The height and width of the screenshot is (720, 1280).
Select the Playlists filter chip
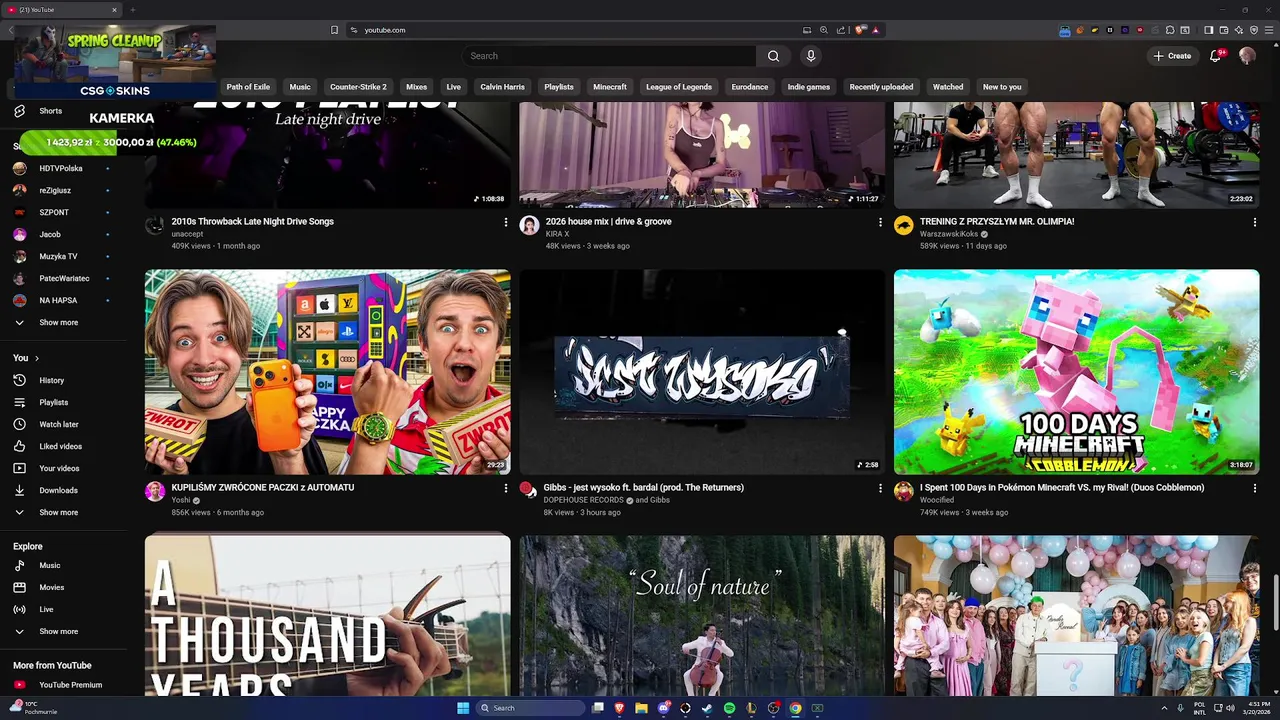(x=559, y=87)
